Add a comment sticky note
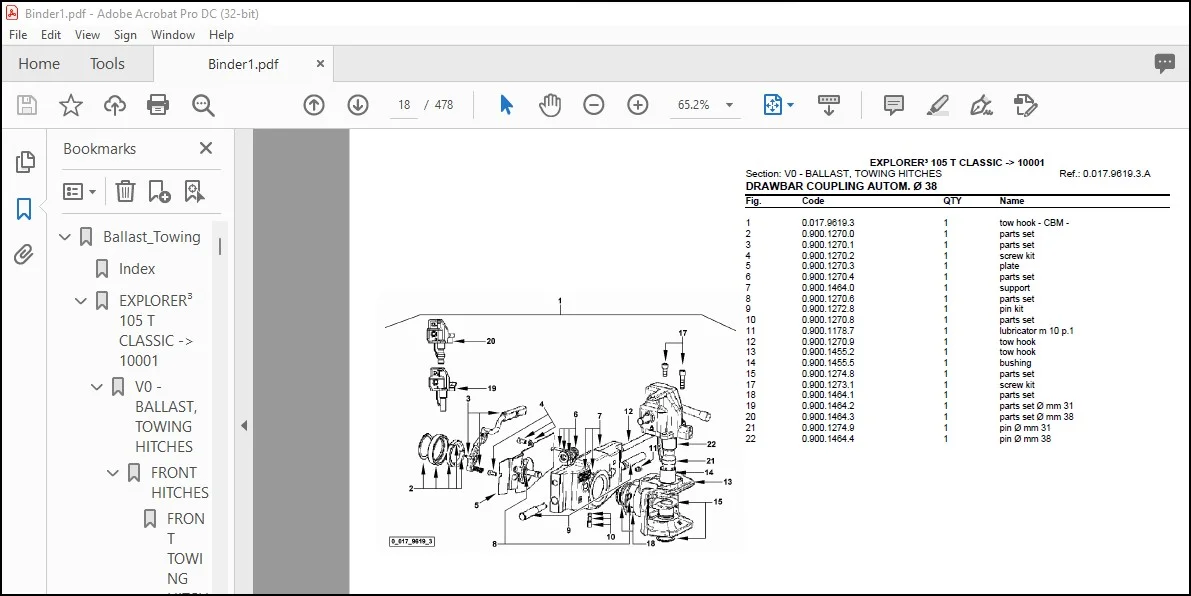Screen dimensions: 1191x596 tap(893, 105)
